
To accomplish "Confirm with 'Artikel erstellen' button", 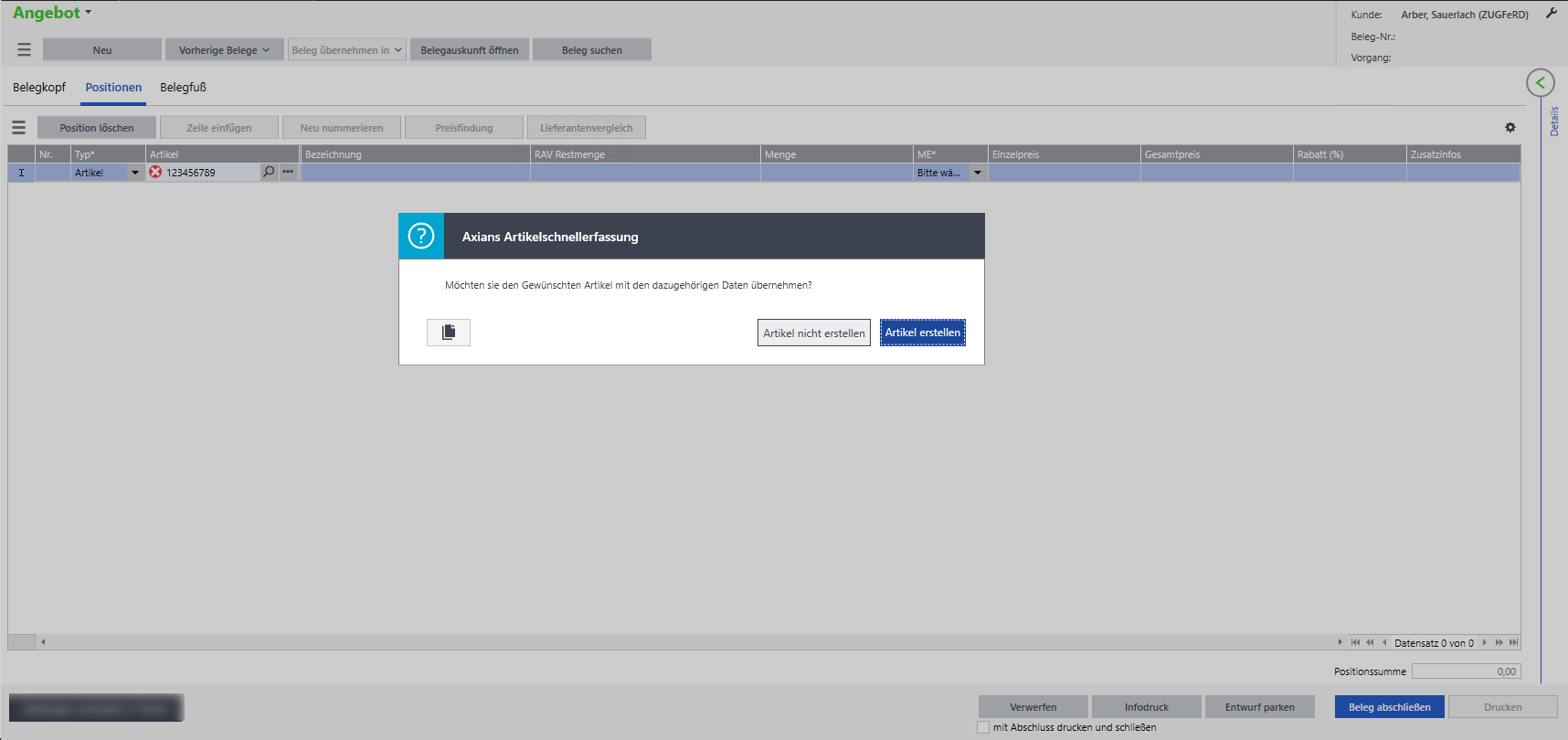I will [923, 333].
